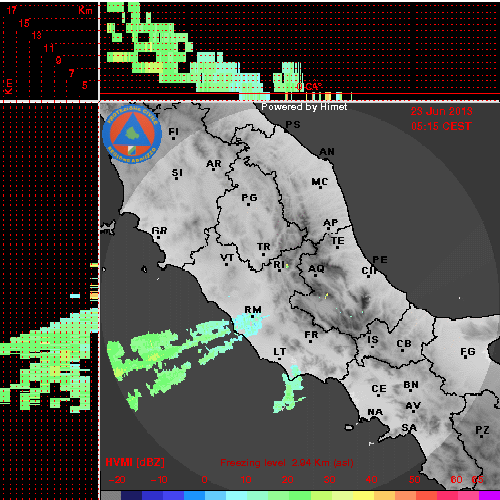Click the '50' dBZ scale value
The height and width of the screenshot is (500, 500).
coord(414,480)
